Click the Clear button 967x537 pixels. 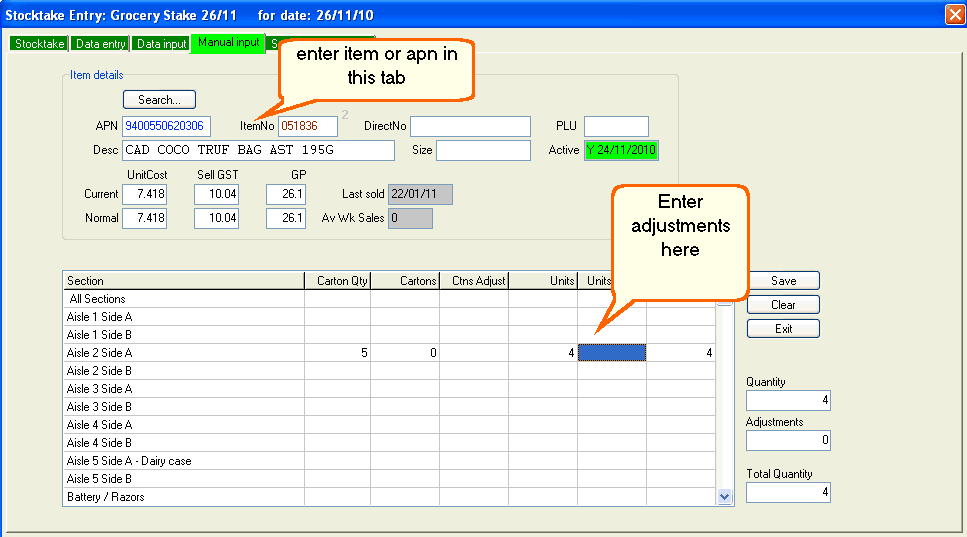[x=783, y=305]
